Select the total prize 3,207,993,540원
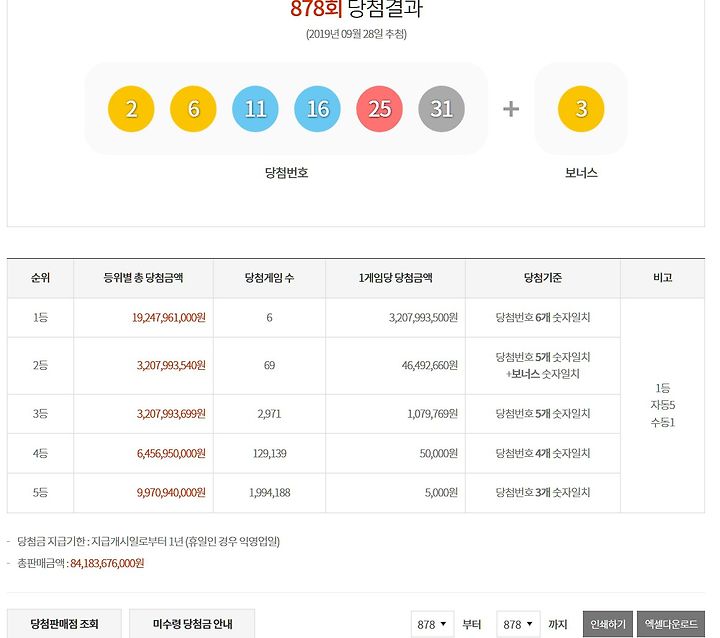Viewport: 720px width, 638px height. (x=171, y=365)
